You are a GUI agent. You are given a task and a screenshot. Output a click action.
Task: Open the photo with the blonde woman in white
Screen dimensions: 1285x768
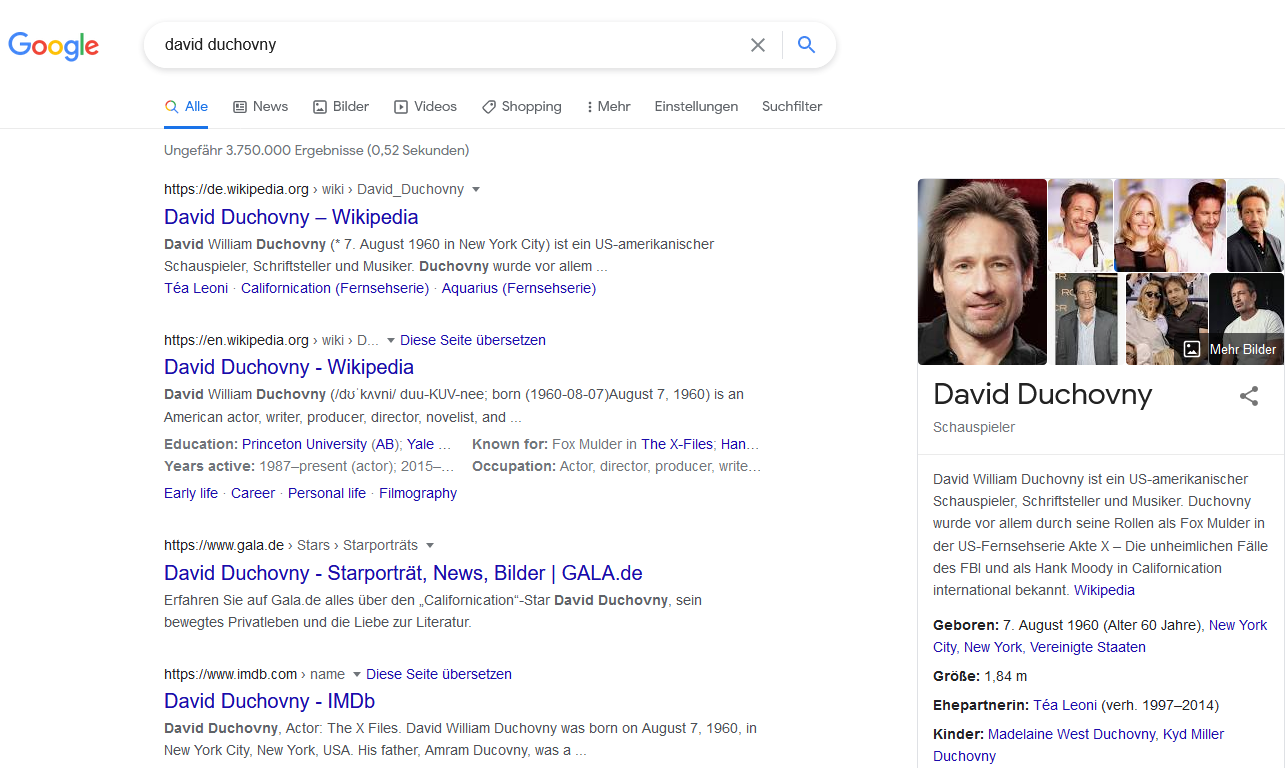(1170, 224)
